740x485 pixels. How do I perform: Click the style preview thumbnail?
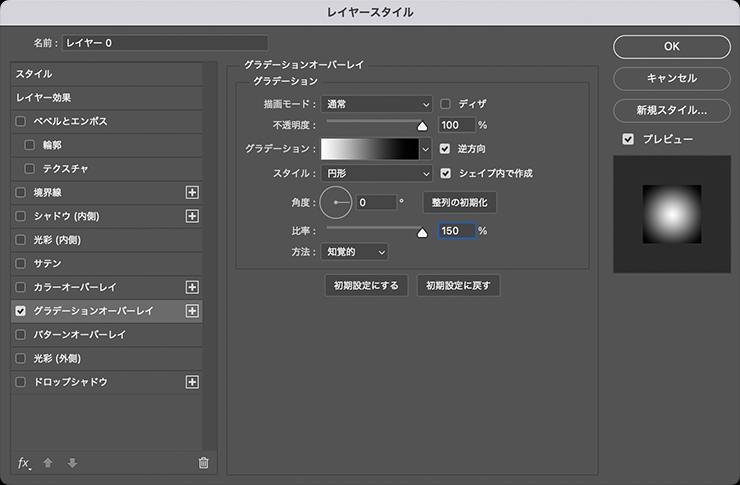point(672,214)
